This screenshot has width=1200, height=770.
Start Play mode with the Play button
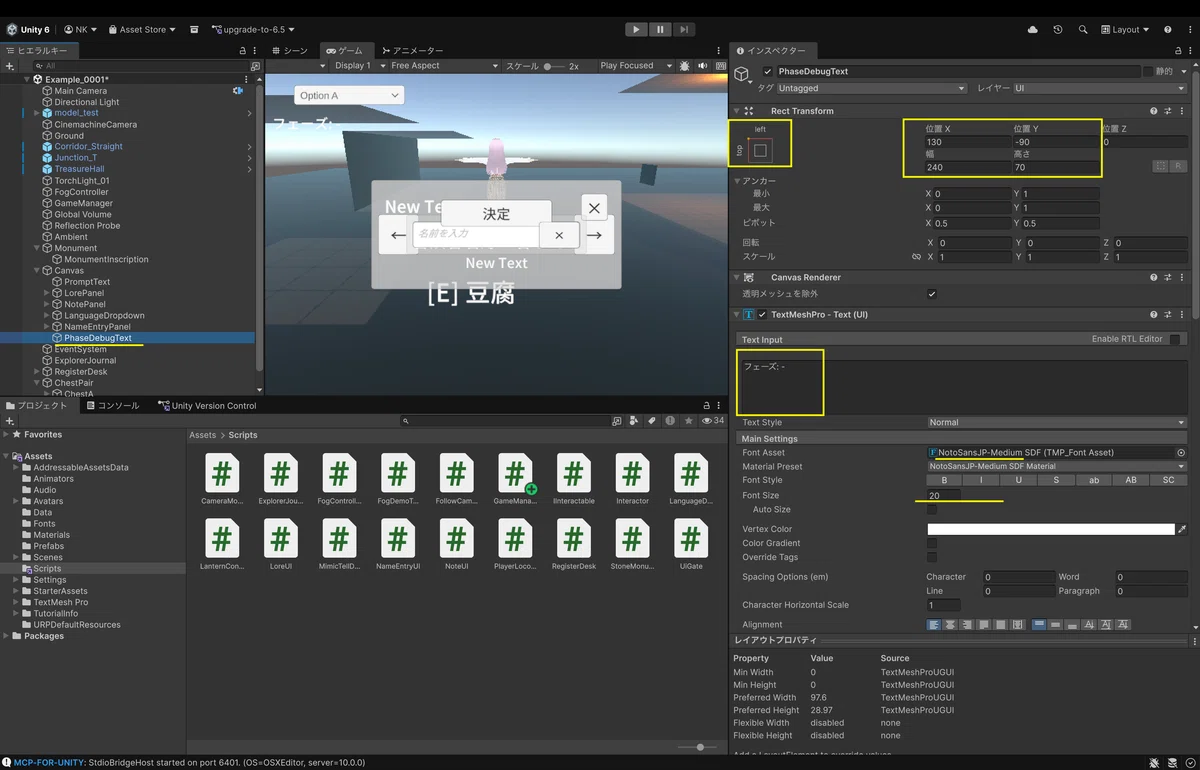point(636,30)
